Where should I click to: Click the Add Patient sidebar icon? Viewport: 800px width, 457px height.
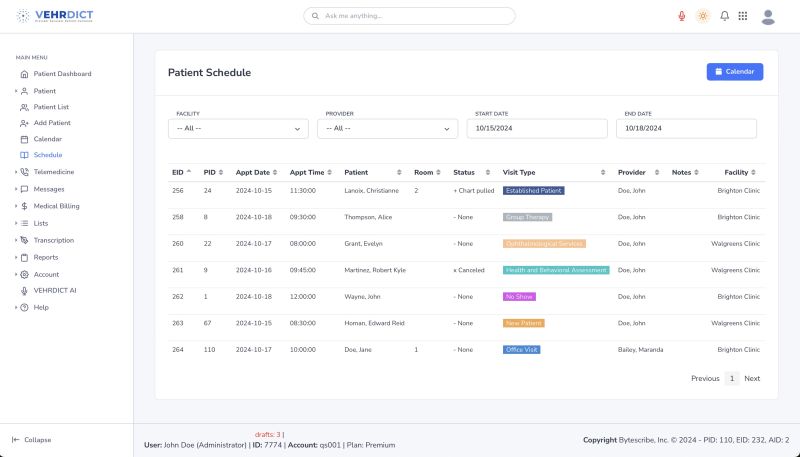point(25,123)
